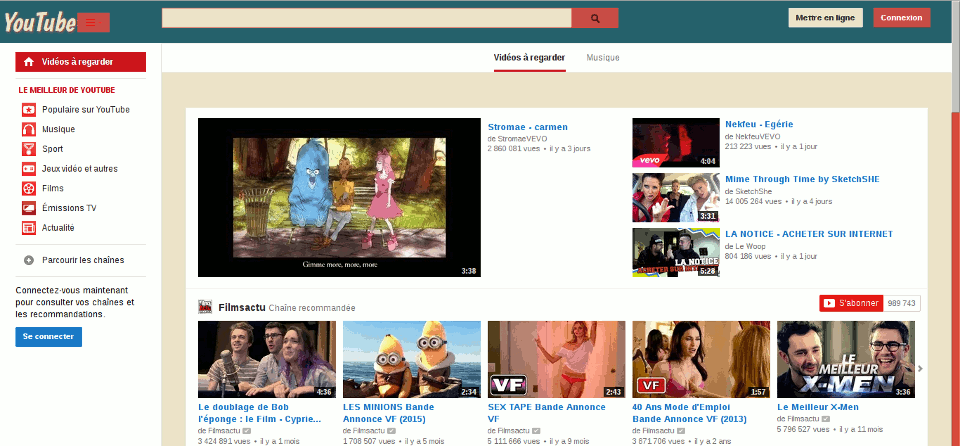Click the Émissions TV icon

(29, 208)
